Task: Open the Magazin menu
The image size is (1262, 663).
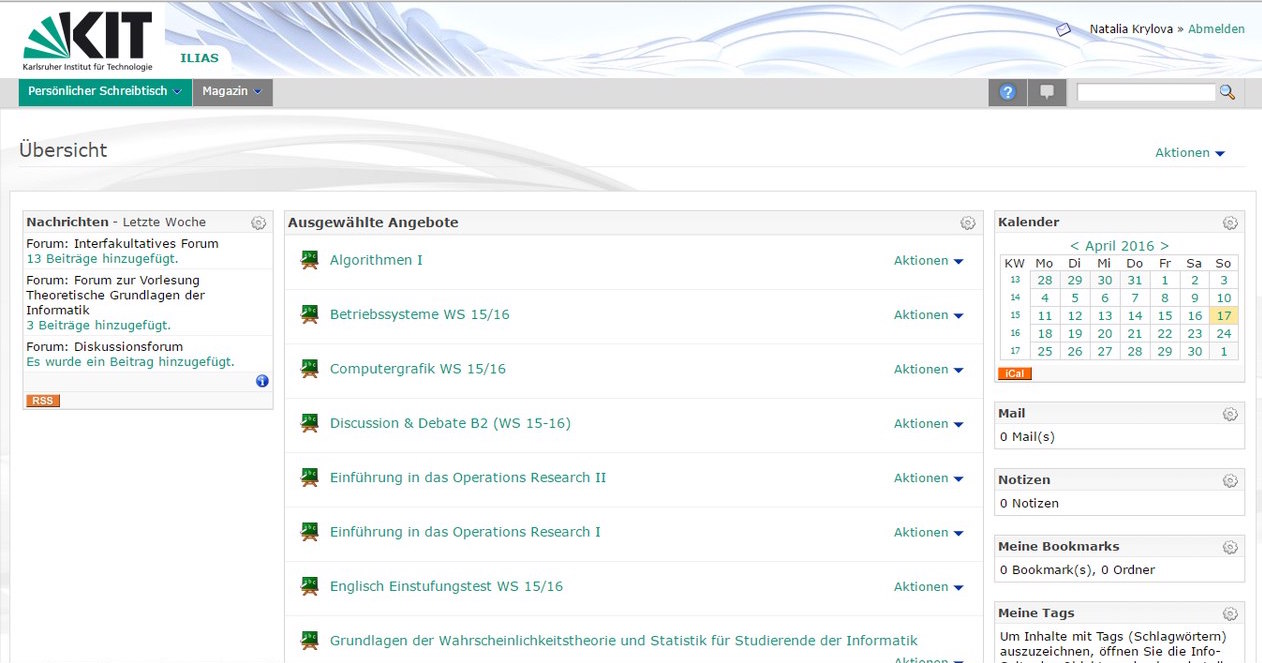Action: (231, 92)
